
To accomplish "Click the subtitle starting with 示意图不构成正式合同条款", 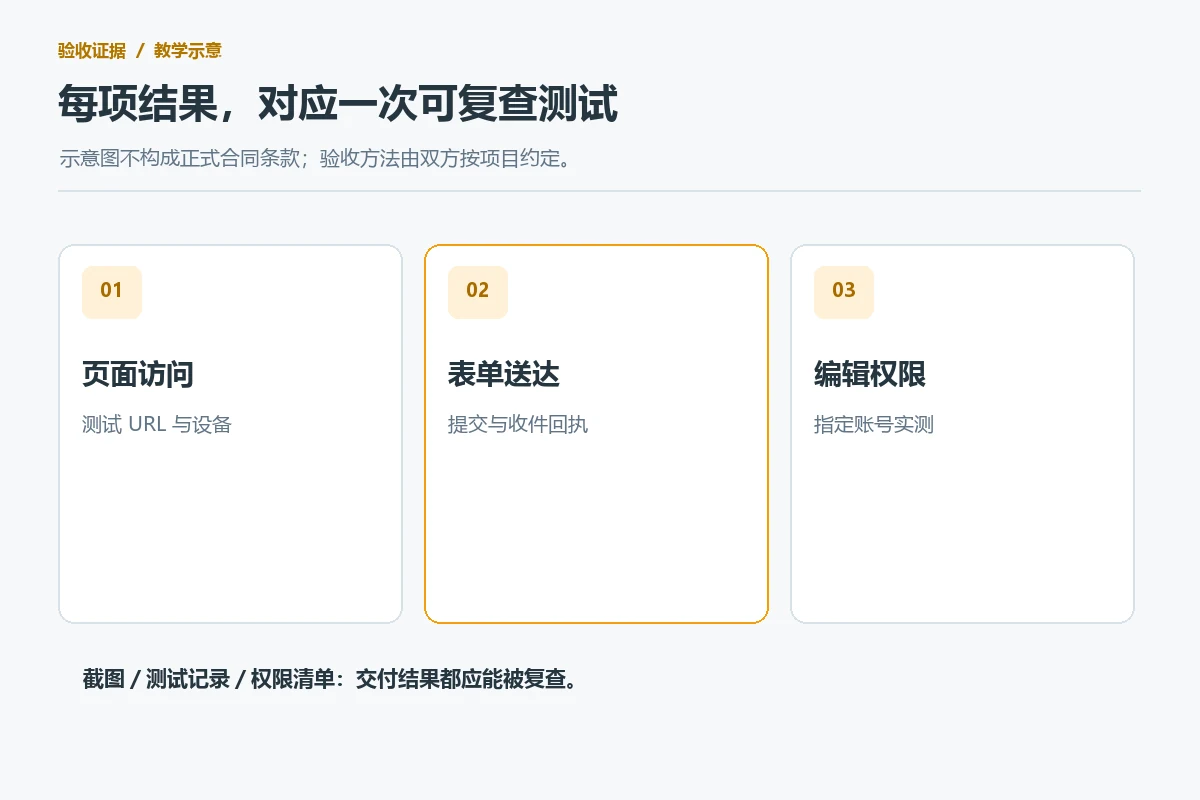I will [x=318, y=159].
